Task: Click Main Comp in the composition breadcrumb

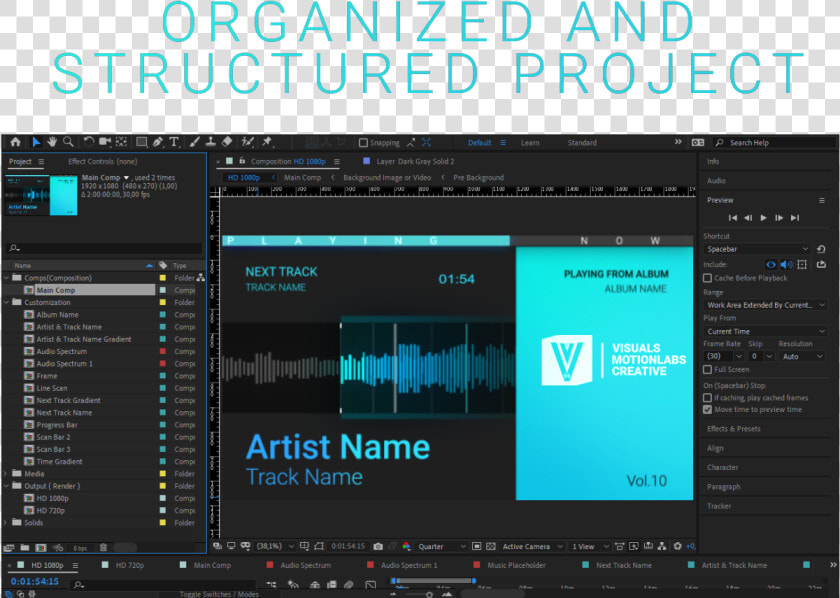Action: [302, 177]
